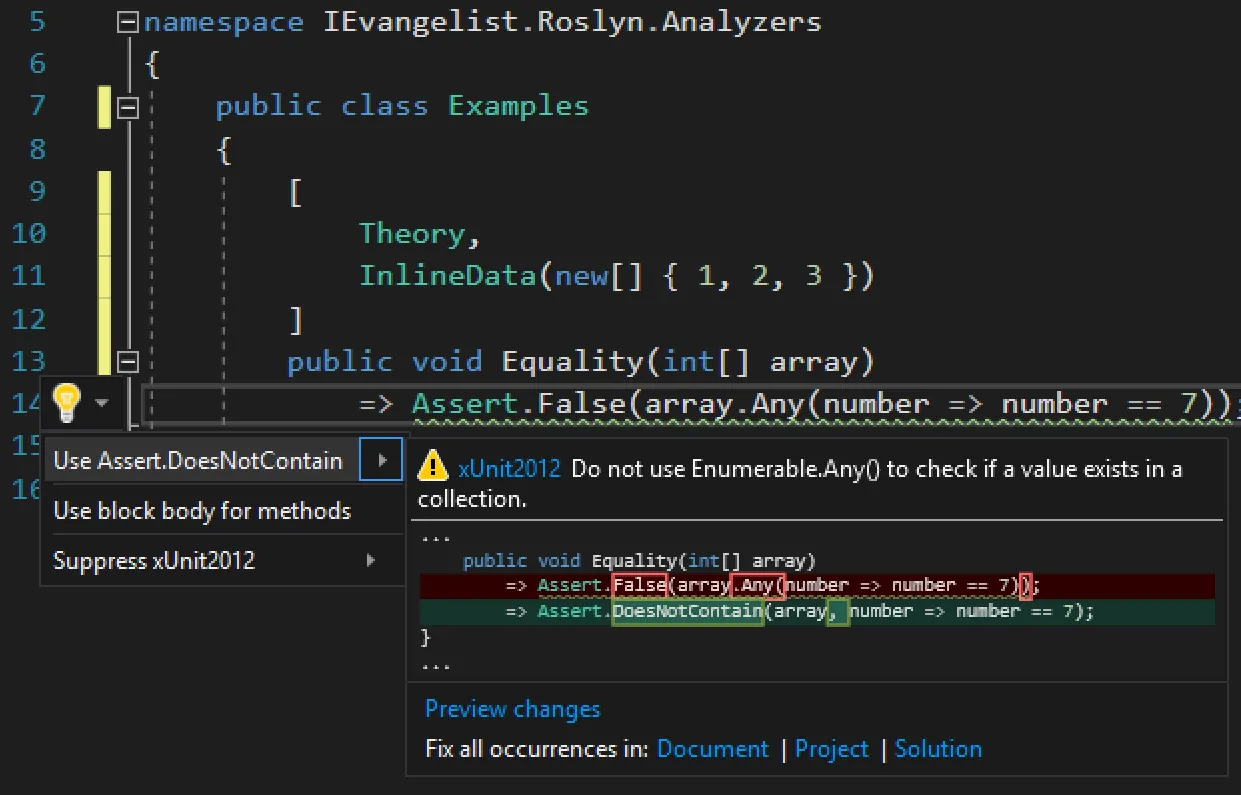Screen dimensions: 1241x795
Task: Select the Suppress xUnit2012 option
Action: 154,561
